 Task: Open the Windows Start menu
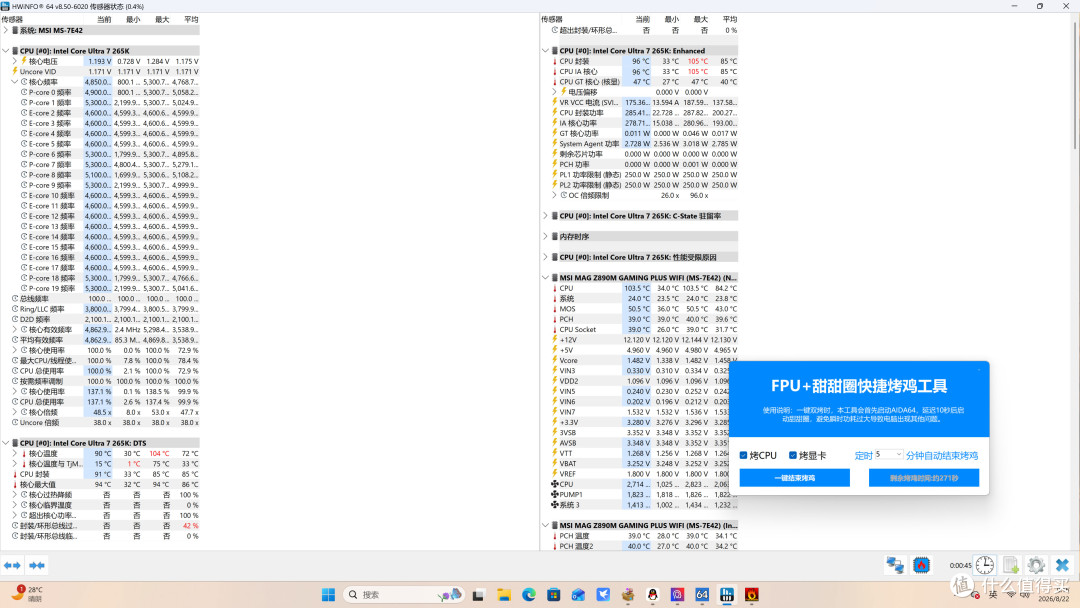[x=329, y=594]
